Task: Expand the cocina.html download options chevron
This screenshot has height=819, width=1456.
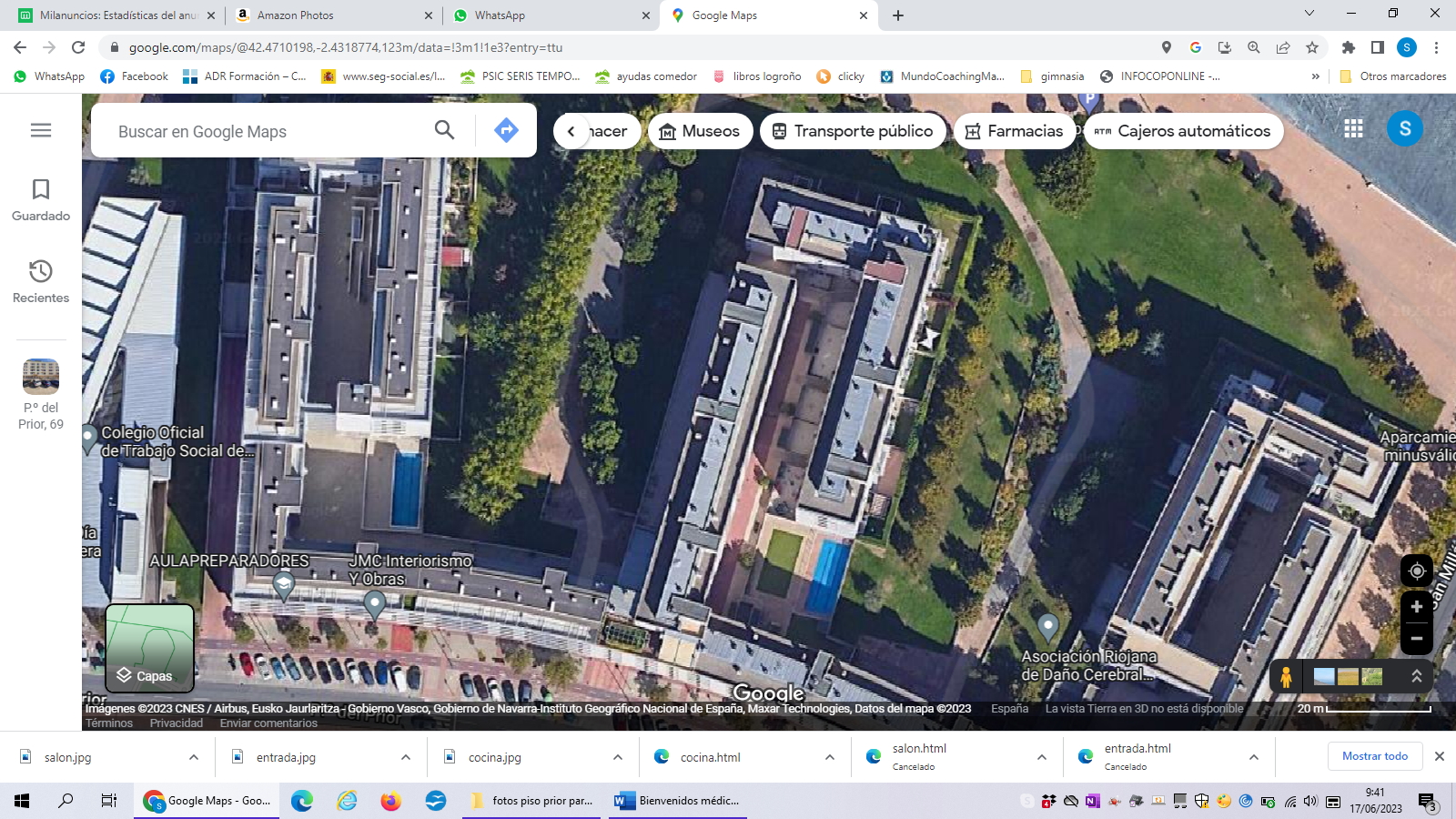Action: click(x=830, y=757)
